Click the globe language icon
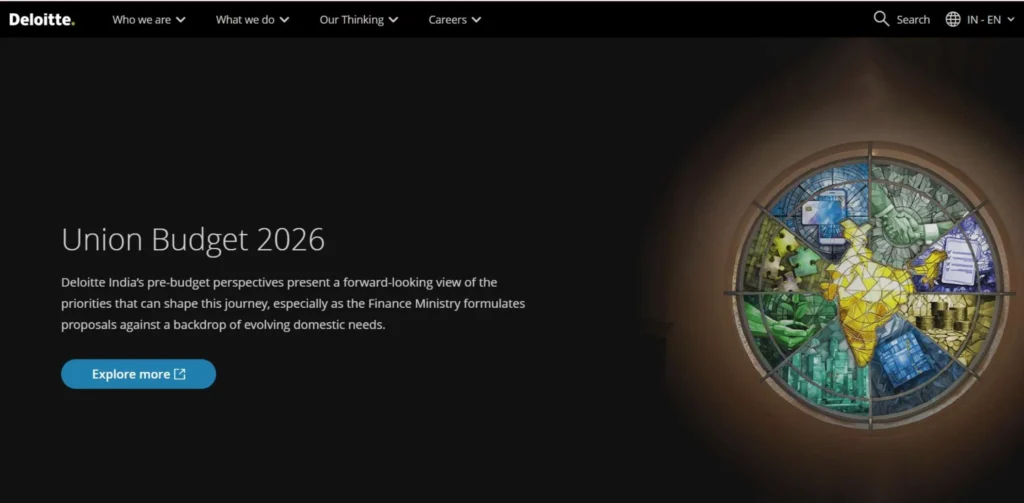The image size is (1024, 503). click(953, 19)
